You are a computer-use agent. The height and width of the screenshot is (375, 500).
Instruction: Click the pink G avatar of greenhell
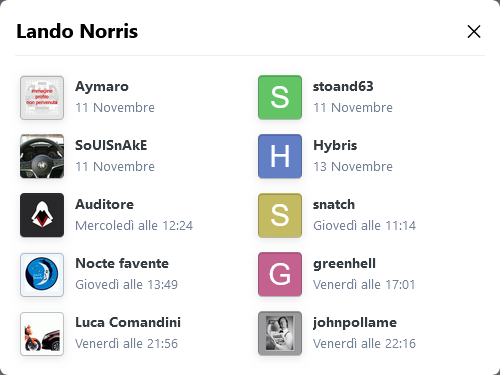280,274
